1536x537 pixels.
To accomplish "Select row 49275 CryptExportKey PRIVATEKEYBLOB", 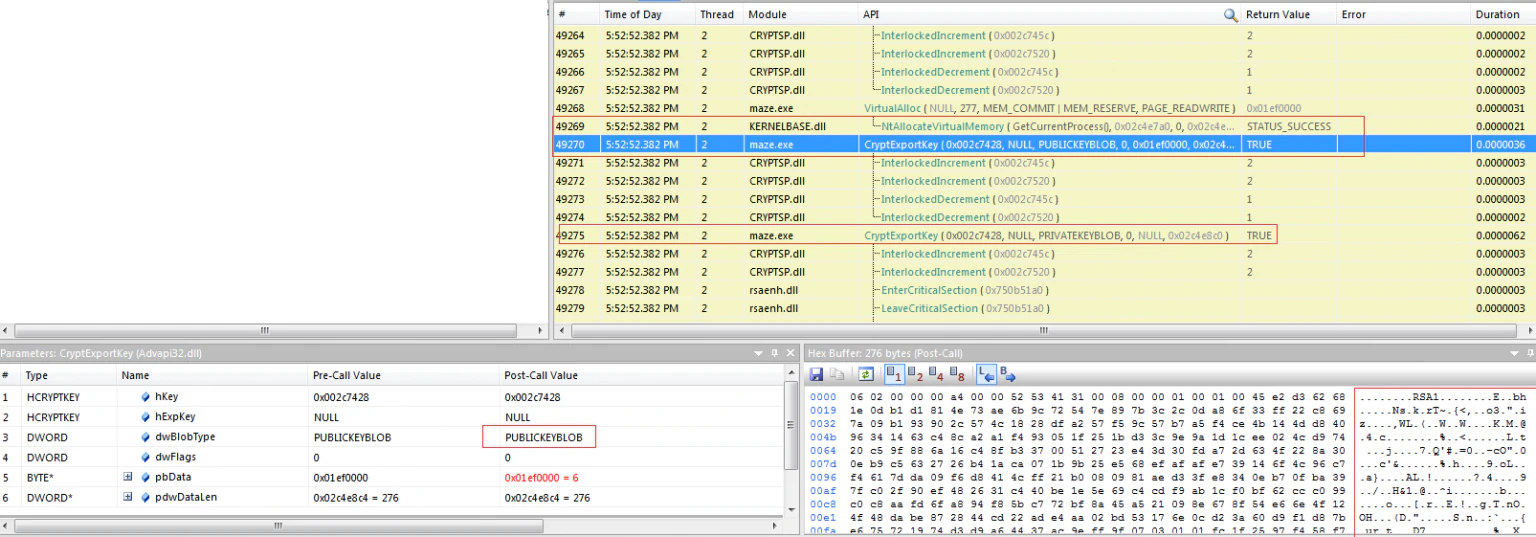I will pos(1044,235).
